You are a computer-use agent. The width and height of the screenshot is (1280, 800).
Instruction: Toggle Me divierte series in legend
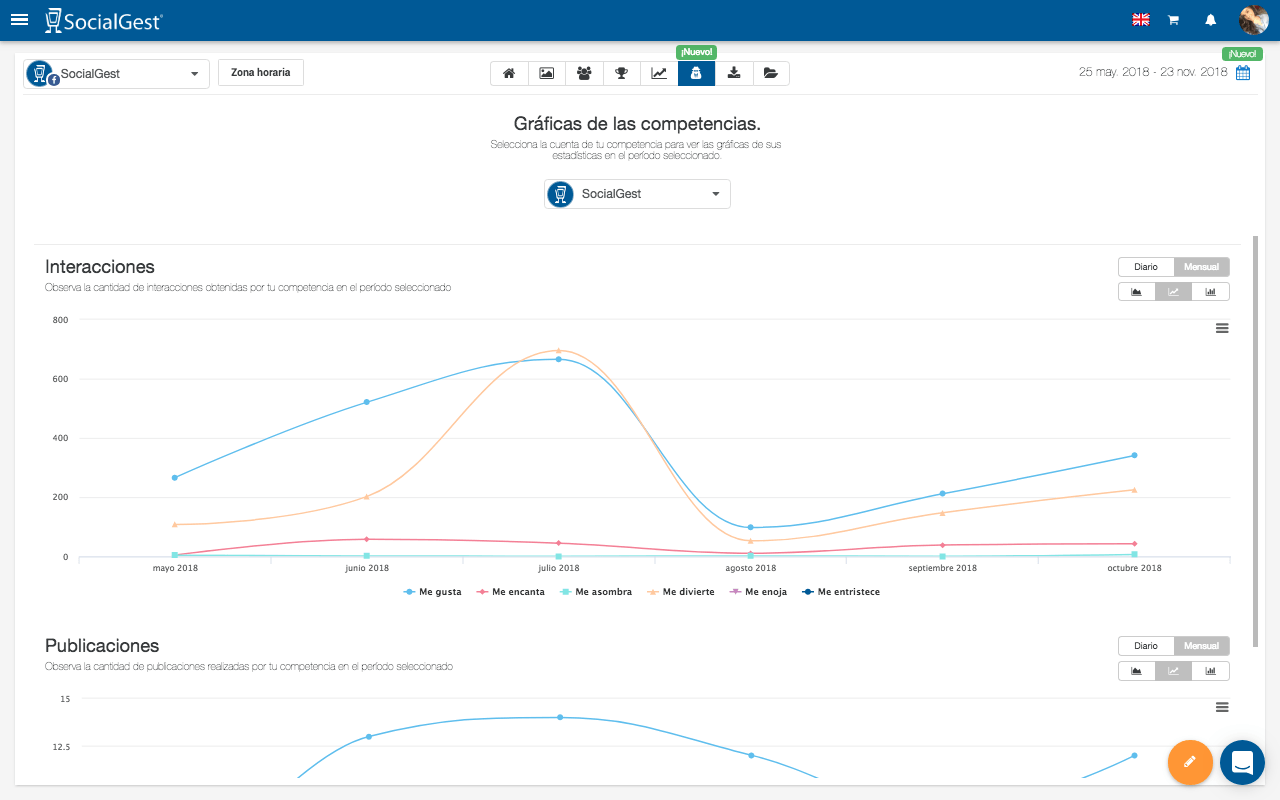tap(681, 592)
